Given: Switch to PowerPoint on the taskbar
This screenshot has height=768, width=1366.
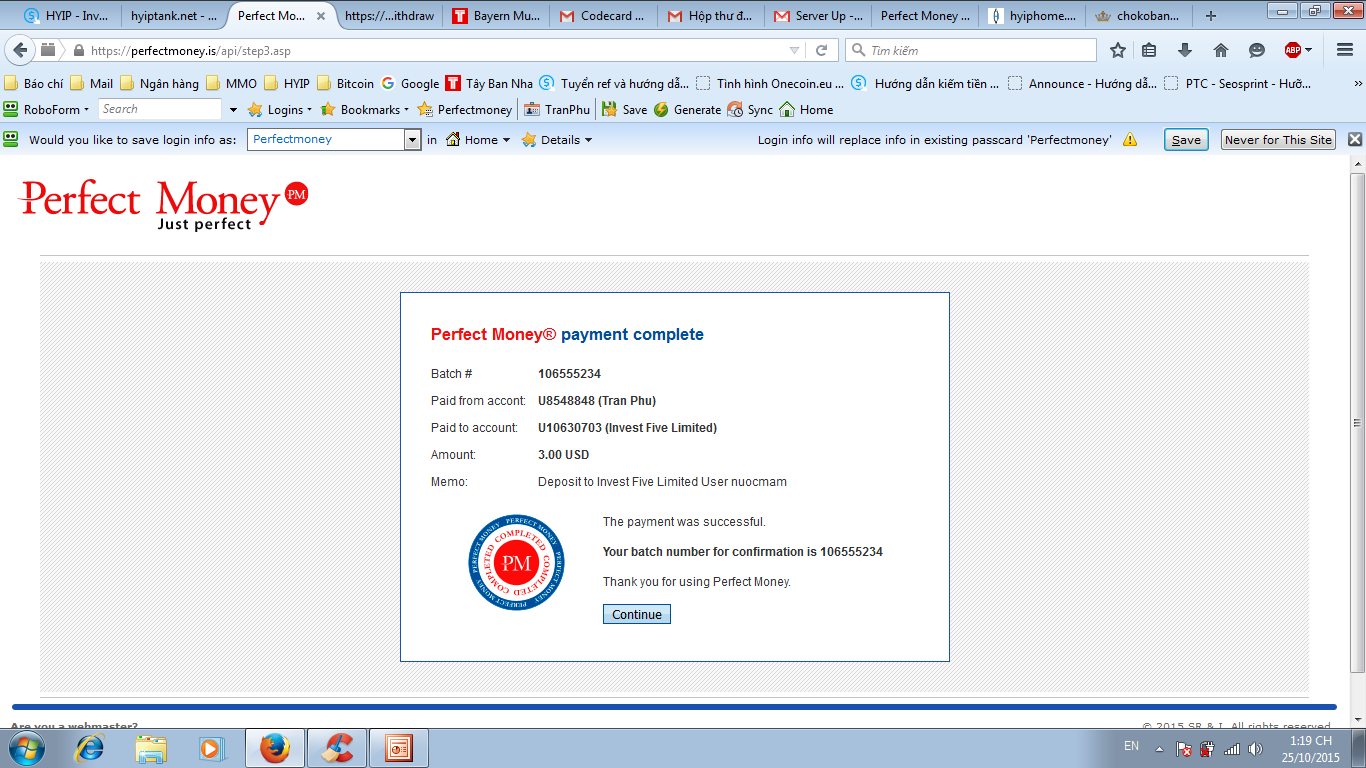Looking at the screenshot, I should tap(399, 748).
